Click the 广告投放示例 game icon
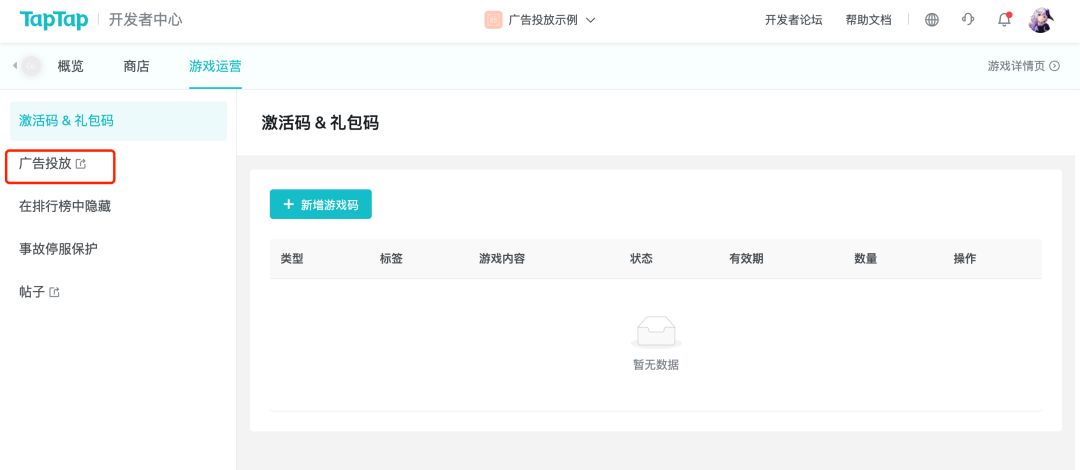The image size is (1080, 470). [x=493, y=20]
